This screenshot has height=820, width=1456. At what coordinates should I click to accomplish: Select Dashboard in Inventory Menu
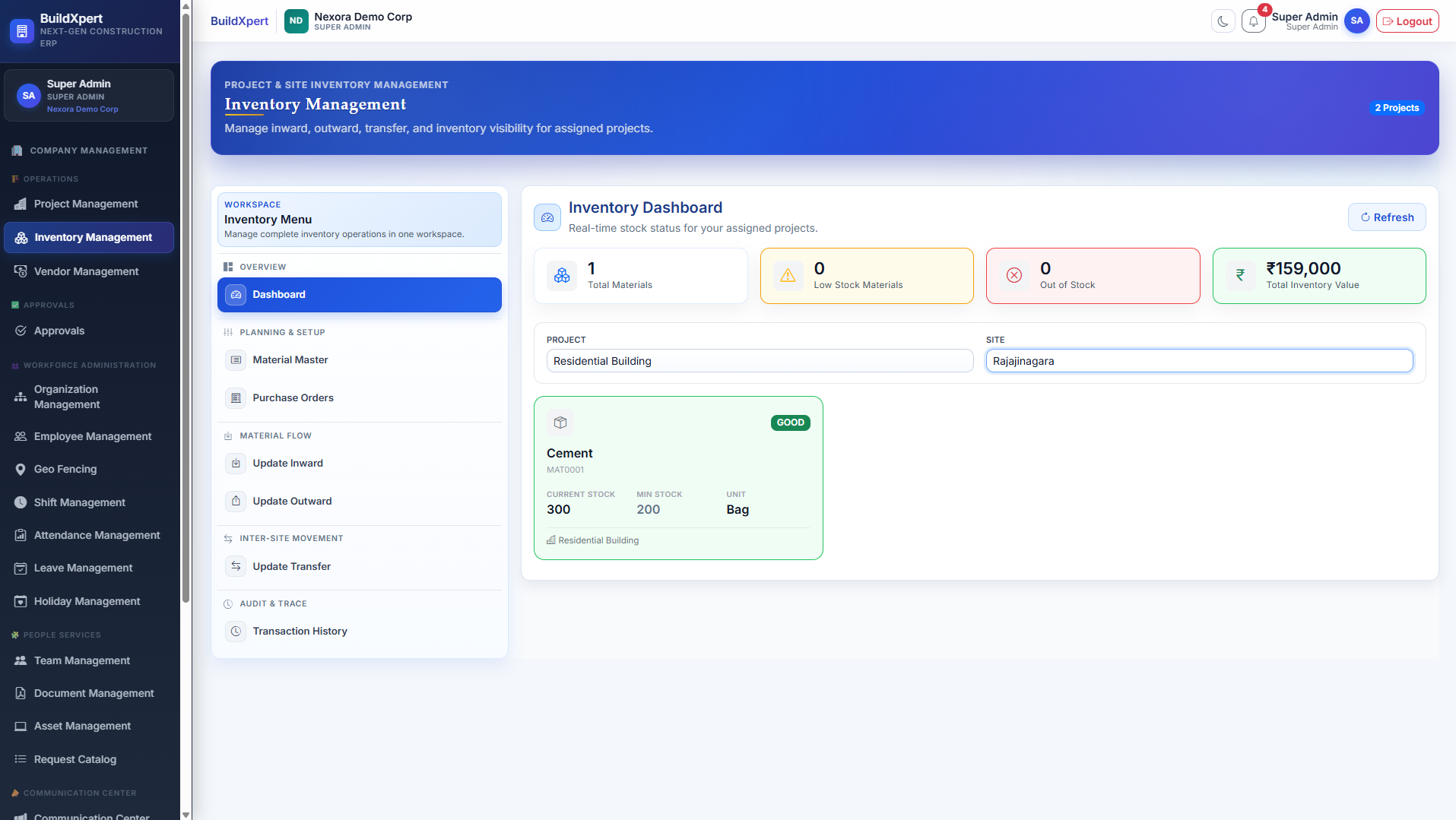pos(360,295)
